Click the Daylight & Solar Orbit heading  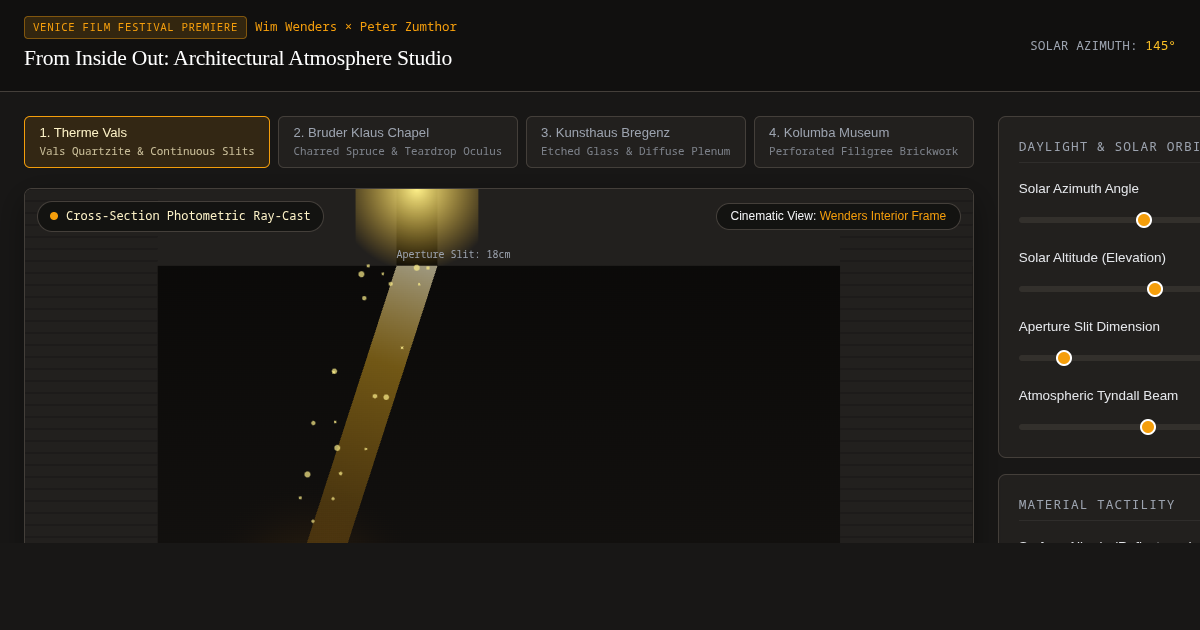1109,147
